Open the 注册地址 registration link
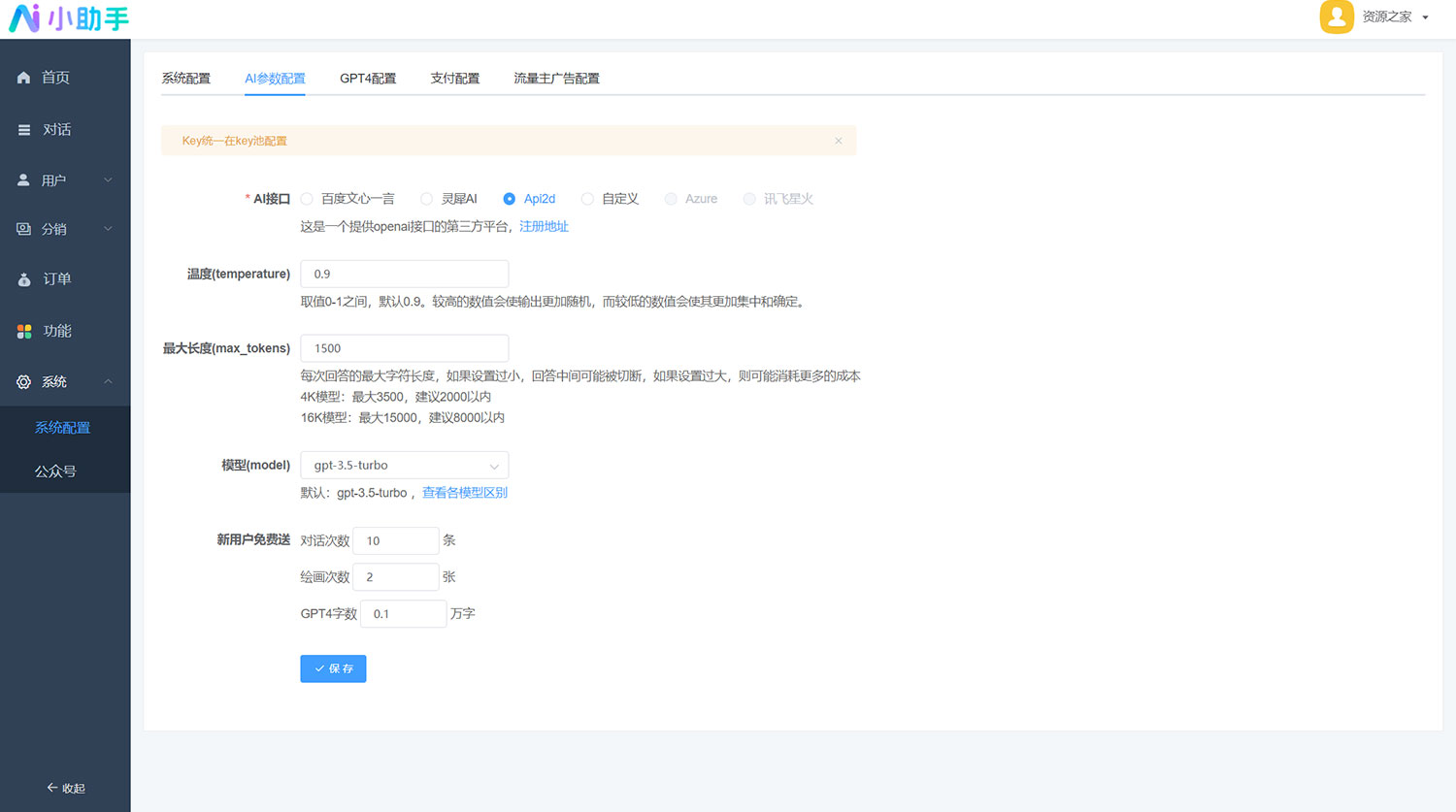 [x=543, y=225]
